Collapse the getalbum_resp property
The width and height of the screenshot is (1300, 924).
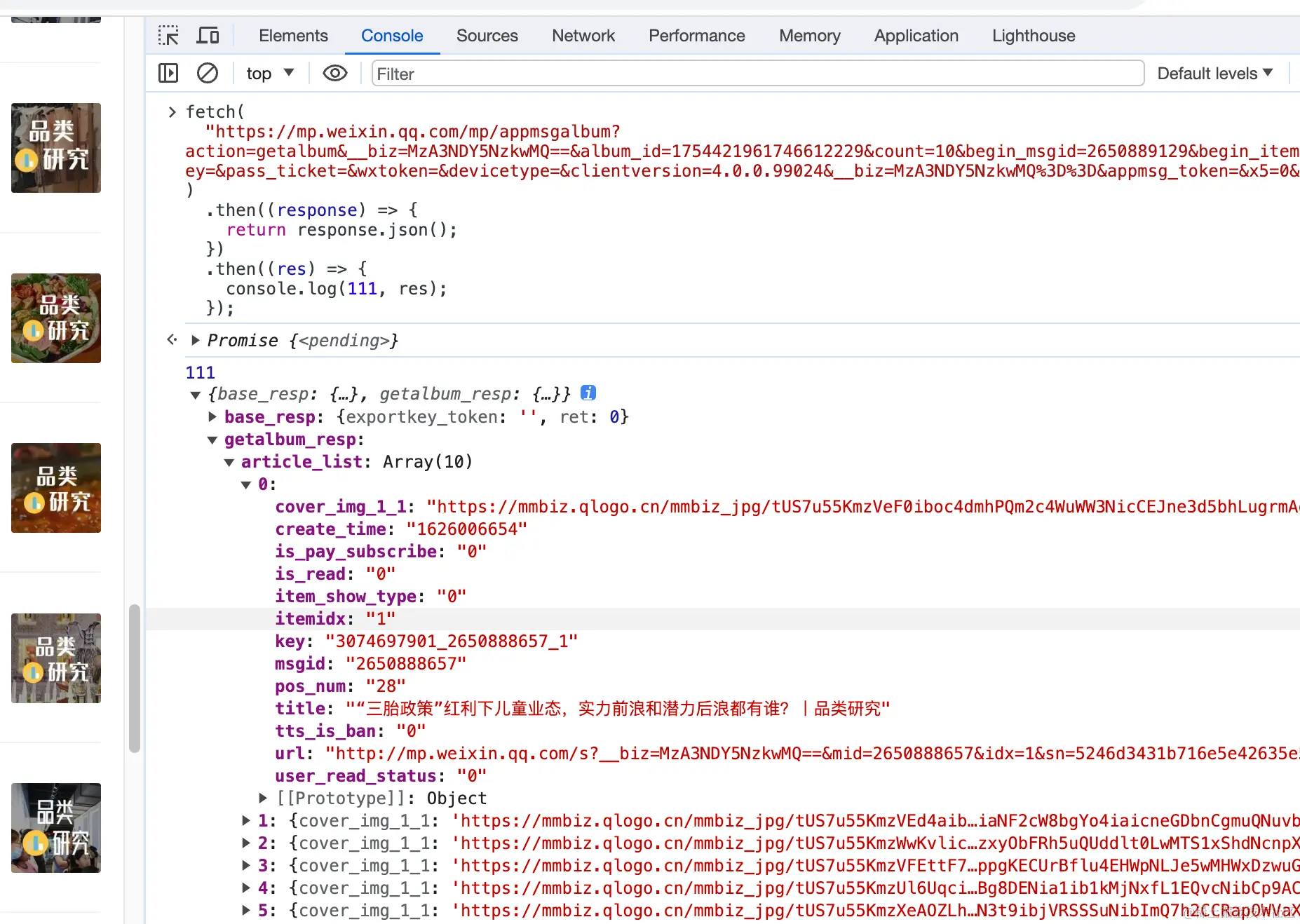(x=212, y=440)
